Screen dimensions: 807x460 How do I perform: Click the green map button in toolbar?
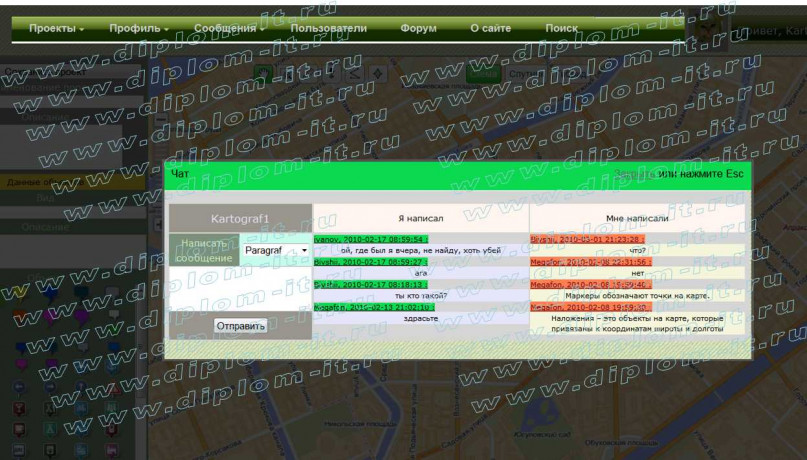click(x=483, y=74)
